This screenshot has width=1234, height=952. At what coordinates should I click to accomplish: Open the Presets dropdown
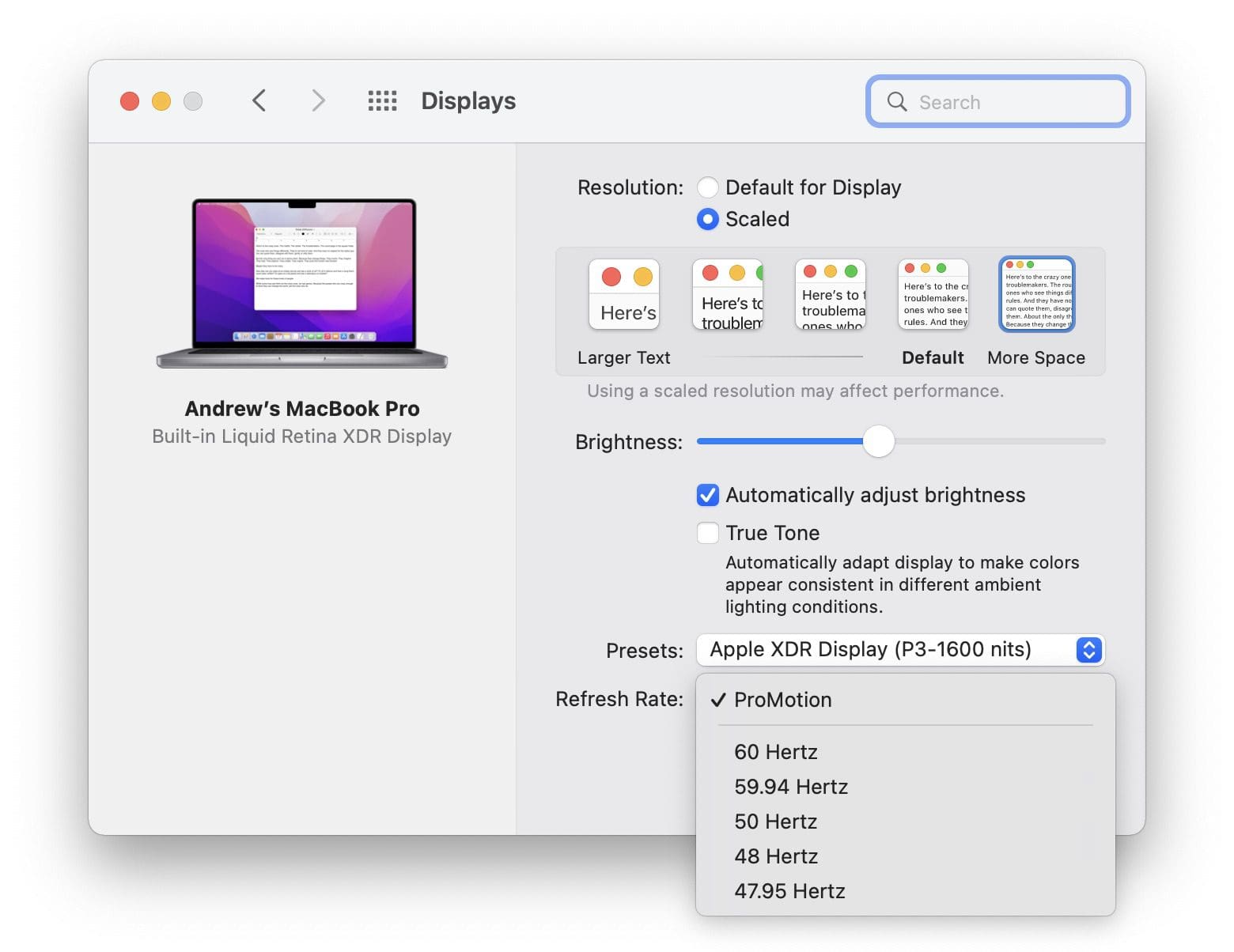tap(900, 650)
